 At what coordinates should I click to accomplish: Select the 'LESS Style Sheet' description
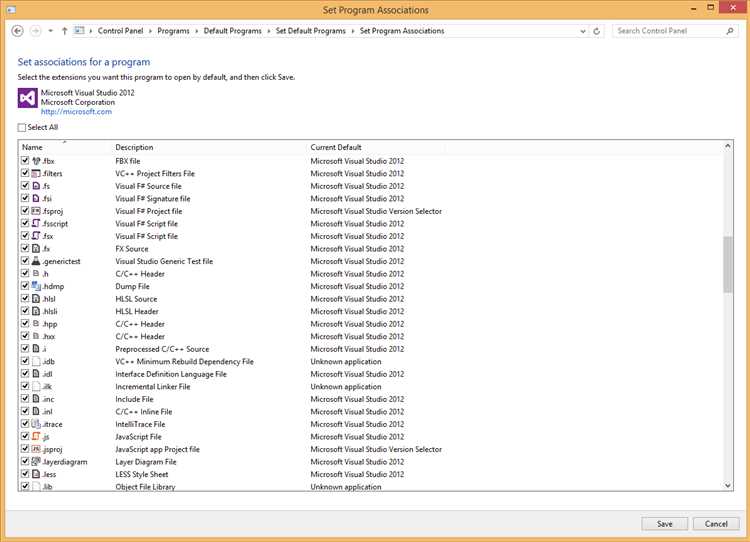pyautogui.click(x=142, y=474)
